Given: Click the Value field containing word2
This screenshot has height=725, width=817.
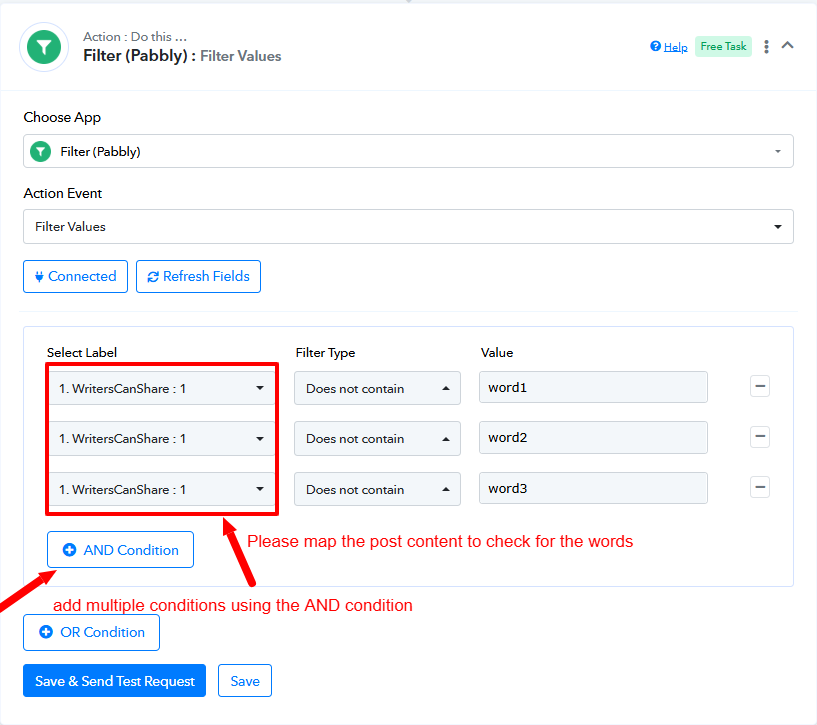Looking at the screenshot, I should [x=593, y=437].
